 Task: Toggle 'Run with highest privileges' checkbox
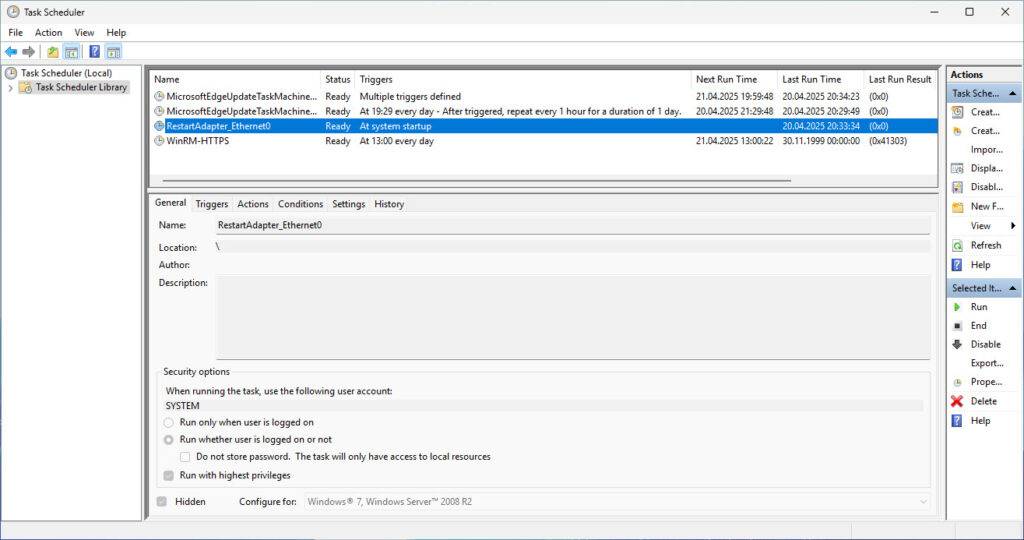168,476
